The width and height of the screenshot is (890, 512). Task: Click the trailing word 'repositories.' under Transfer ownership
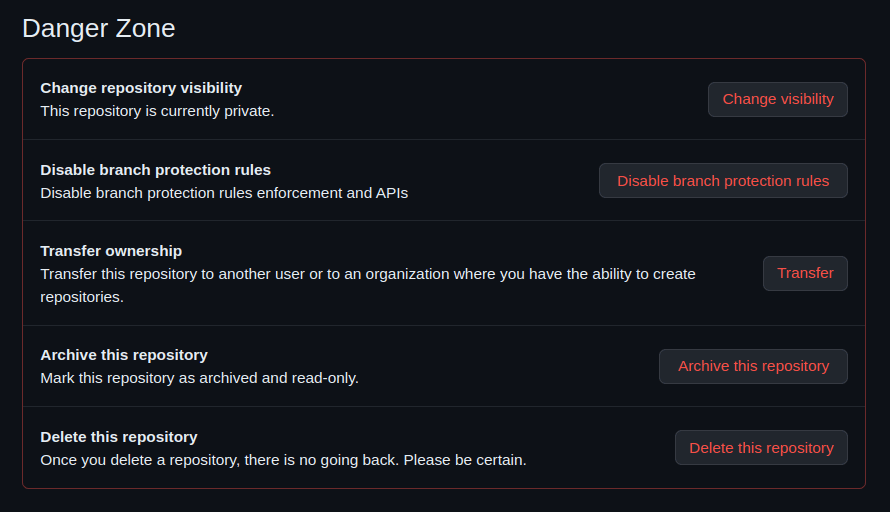click(x=81, y=297)
